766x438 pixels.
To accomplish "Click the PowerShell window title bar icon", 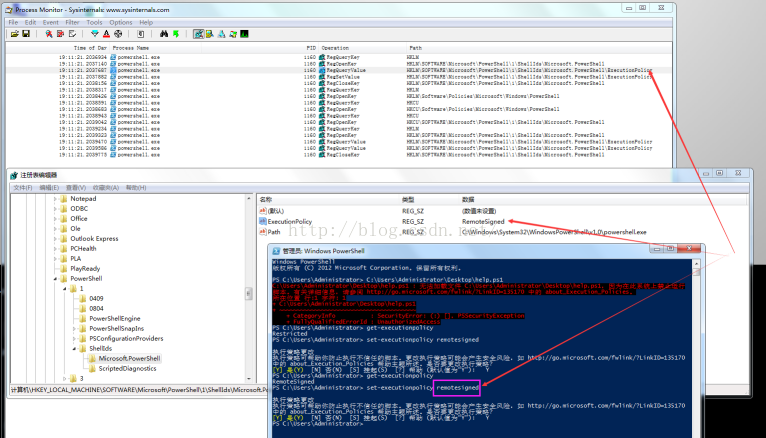I will coord(276,251).
